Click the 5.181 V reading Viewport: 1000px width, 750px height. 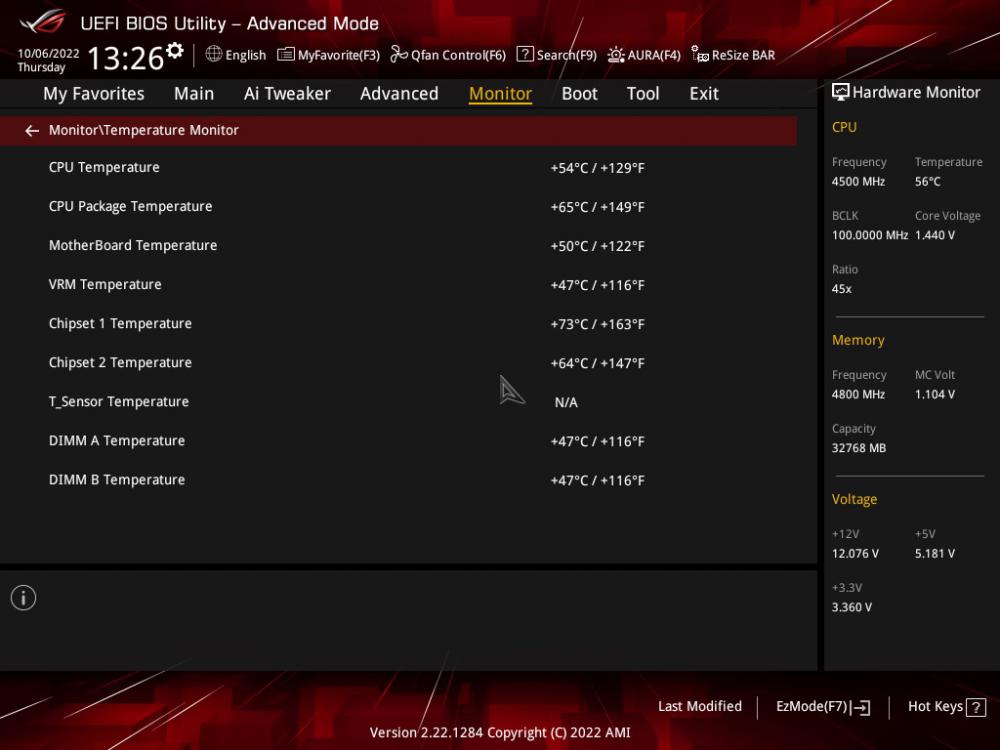coord(935,554)
